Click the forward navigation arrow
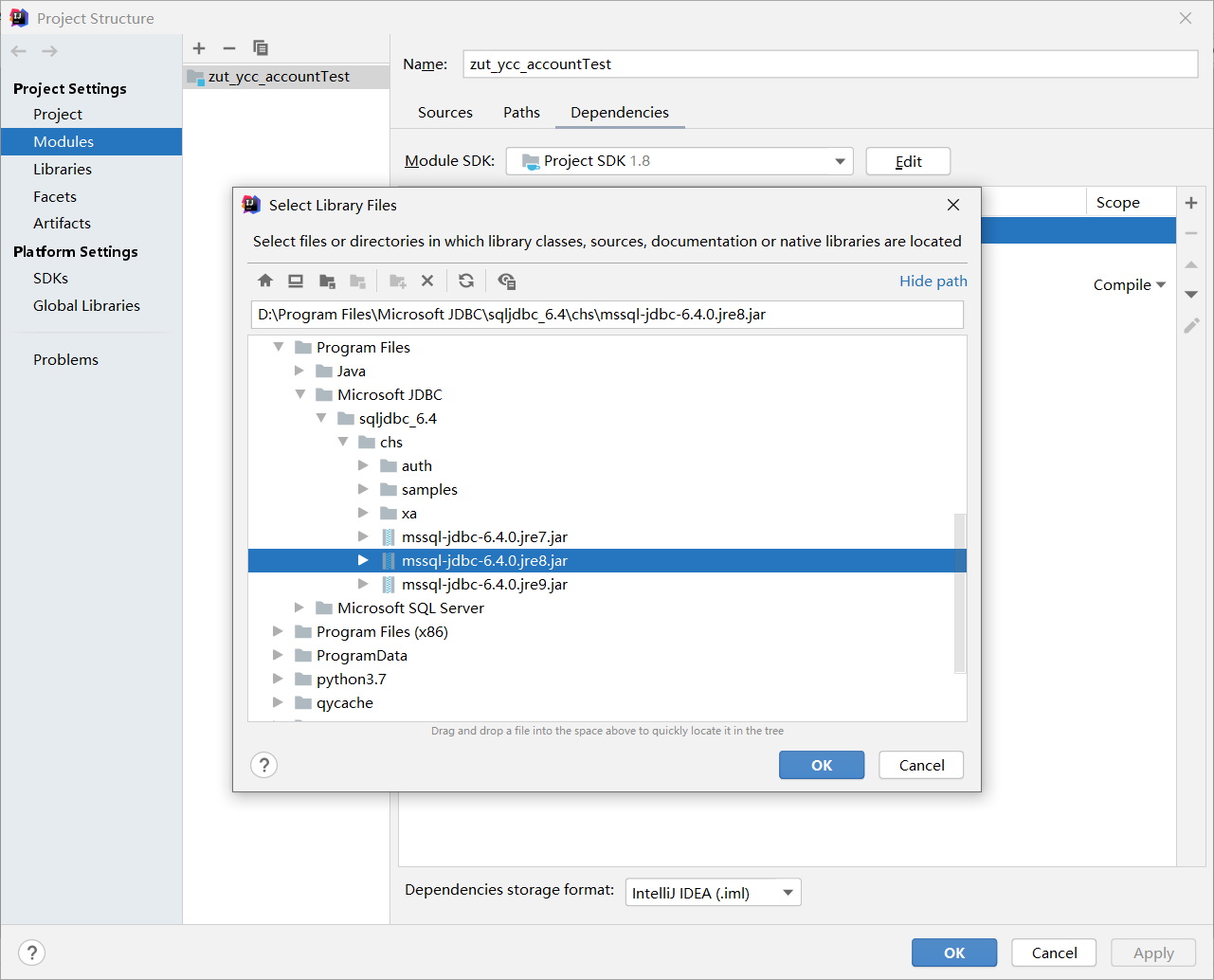Viewport: 1214px width, 980px height. 50,51
